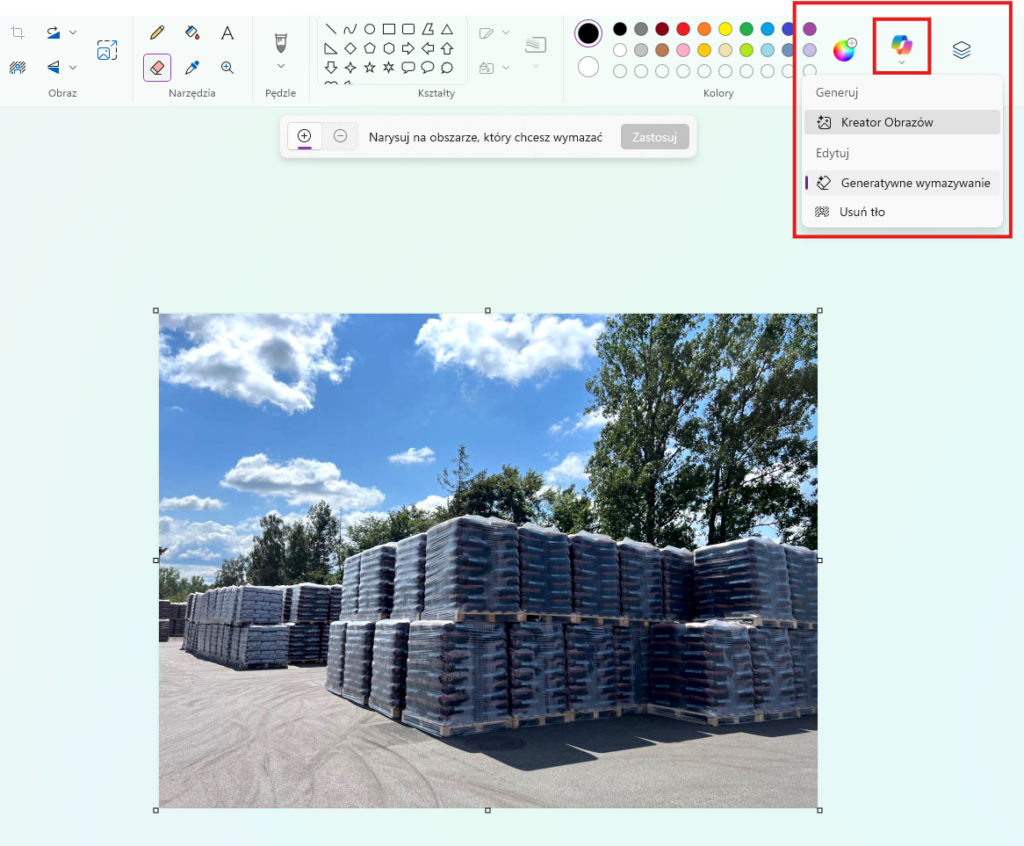Select the rectangle shape
Viewport: 1024px width, 846px height.
tap(389, 29)
